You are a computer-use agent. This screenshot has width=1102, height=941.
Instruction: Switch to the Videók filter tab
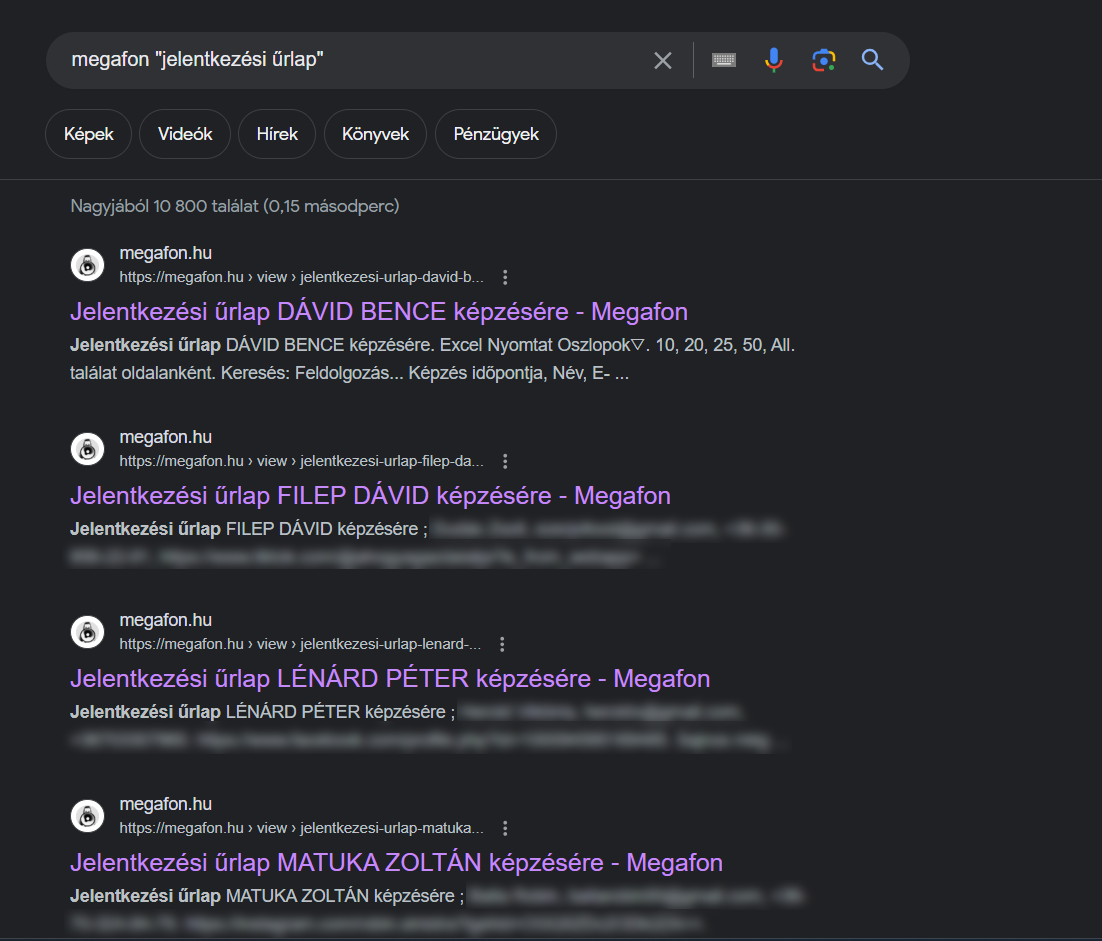click(x=185, y=134)
